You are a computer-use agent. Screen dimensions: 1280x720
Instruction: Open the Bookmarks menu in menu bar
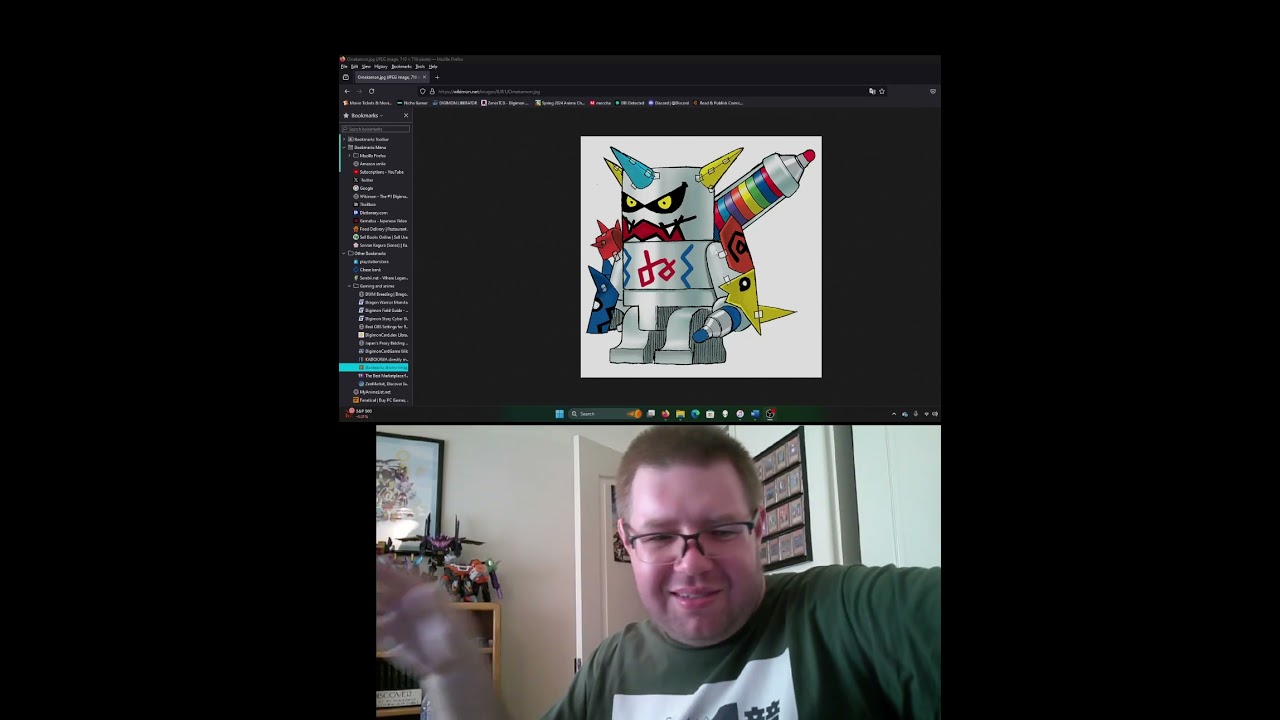[401, 66]
